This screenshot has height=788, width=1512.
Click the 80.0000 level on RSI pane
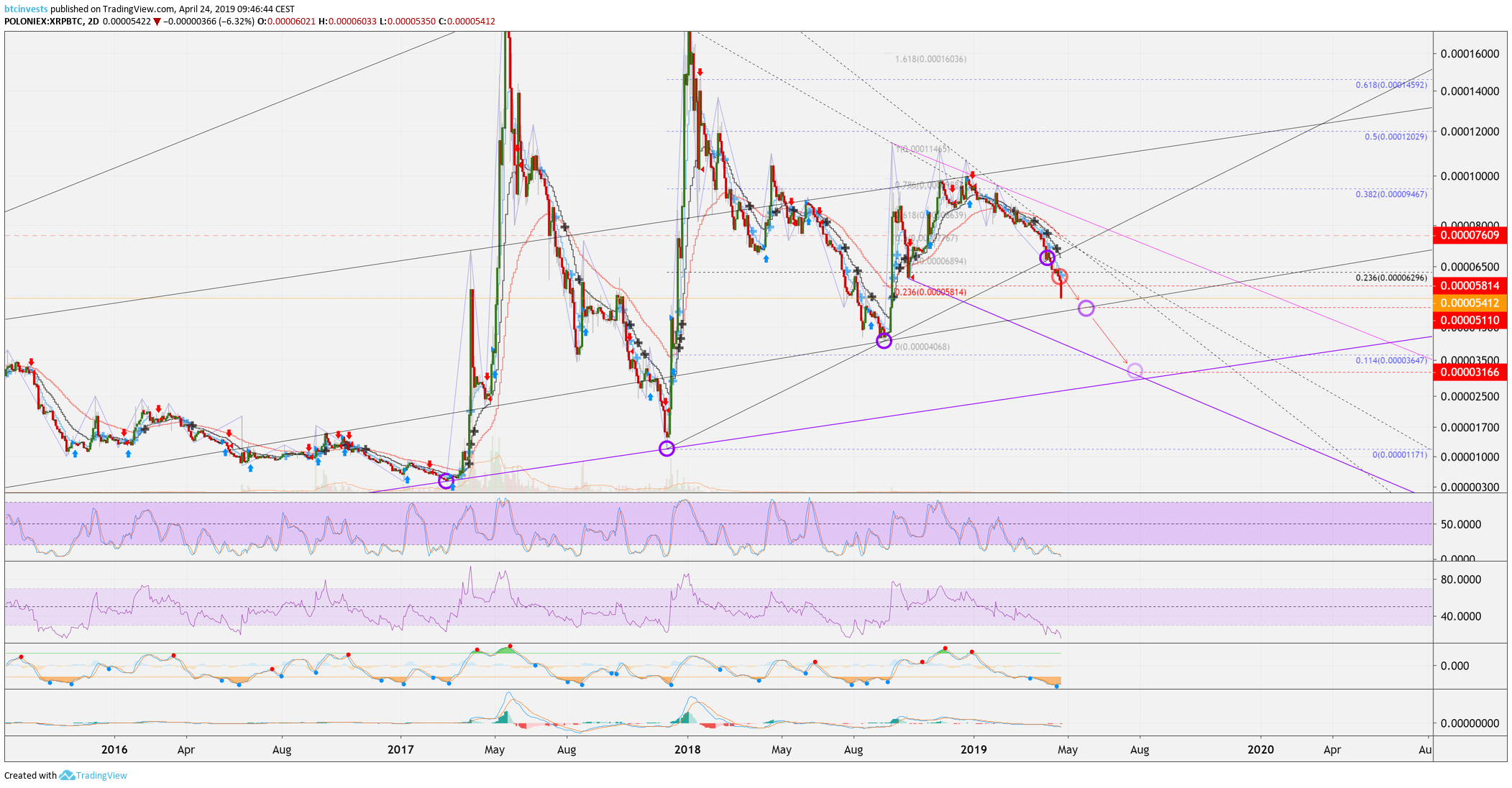[x=1461, y=579]
